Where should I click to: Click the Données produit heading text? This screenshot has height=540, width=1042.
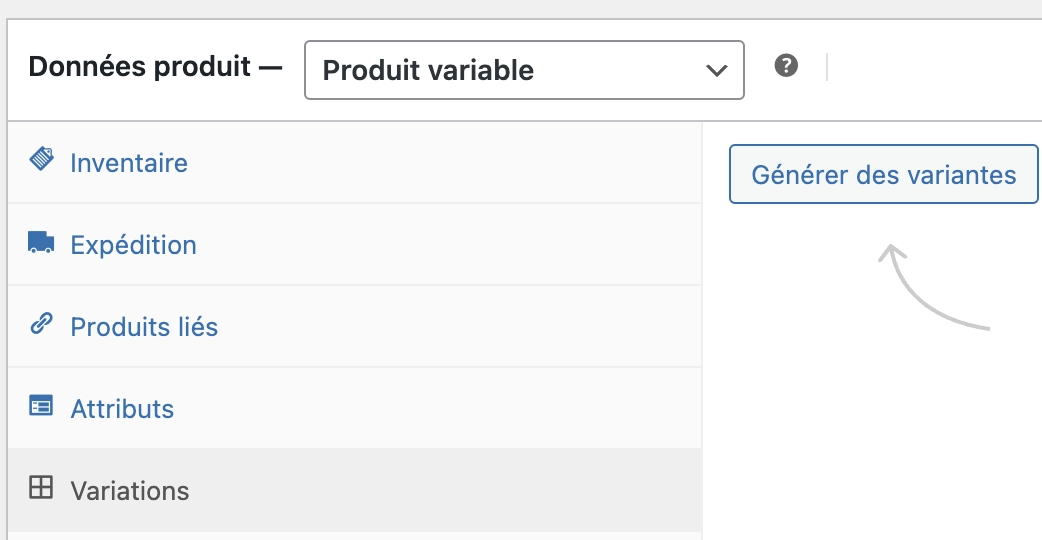(x=140, y=68)
